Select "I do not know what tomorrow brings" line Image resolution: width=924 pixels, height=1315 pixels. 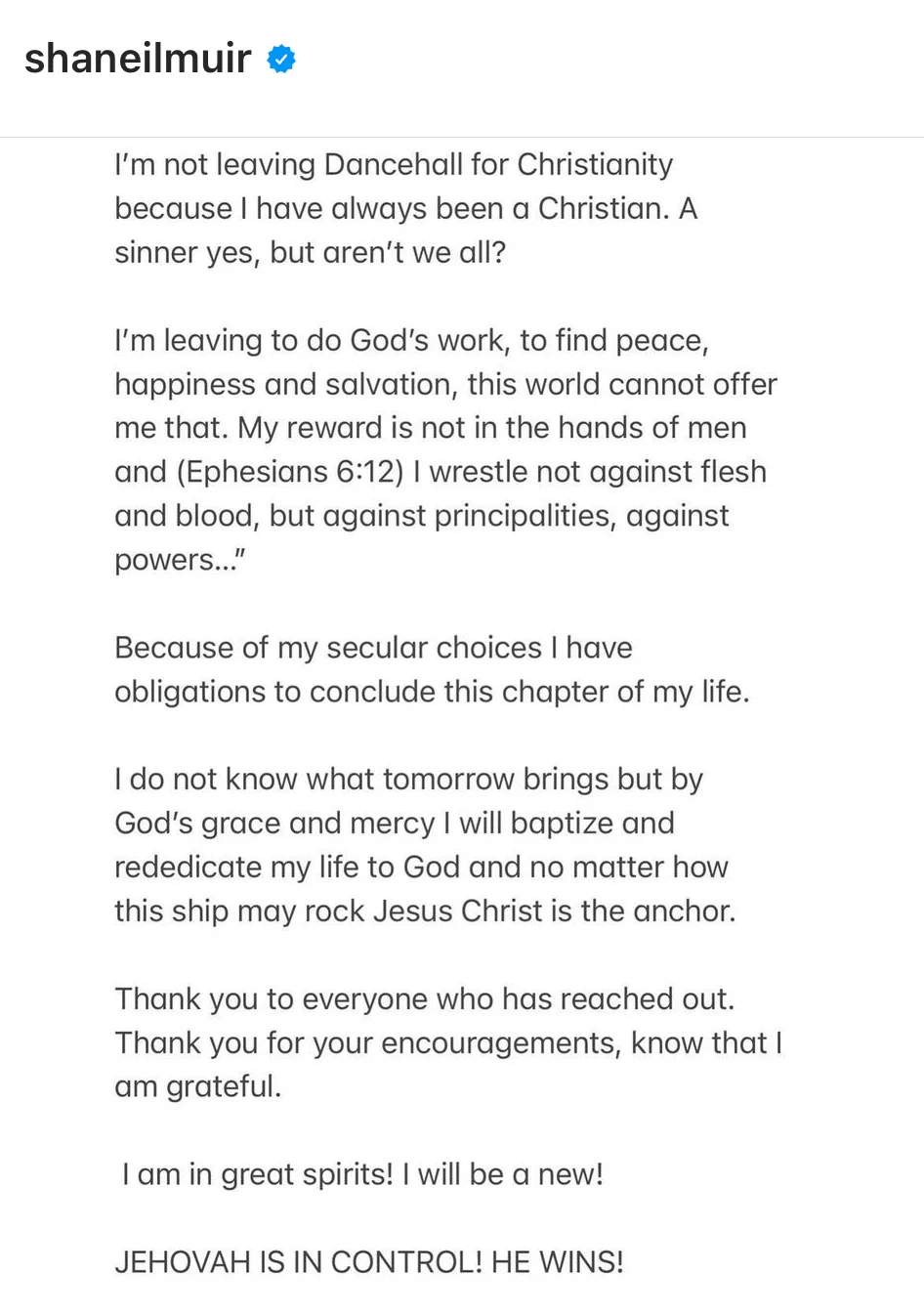click(x=408, y=781)
